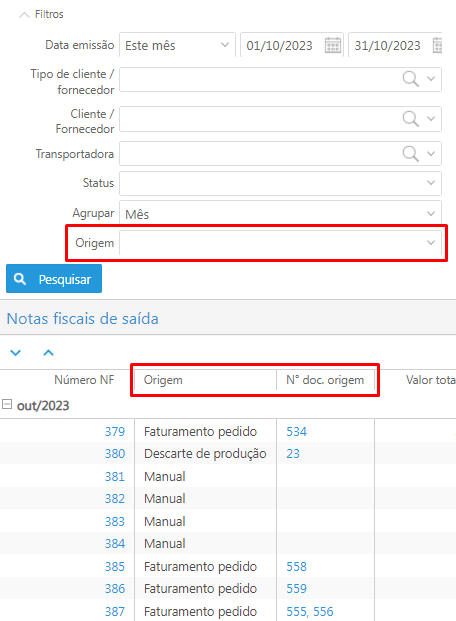Click search magnifier in Tipo de cliente field
Screen dimensions: 456x621
click(x=410, y=79)
